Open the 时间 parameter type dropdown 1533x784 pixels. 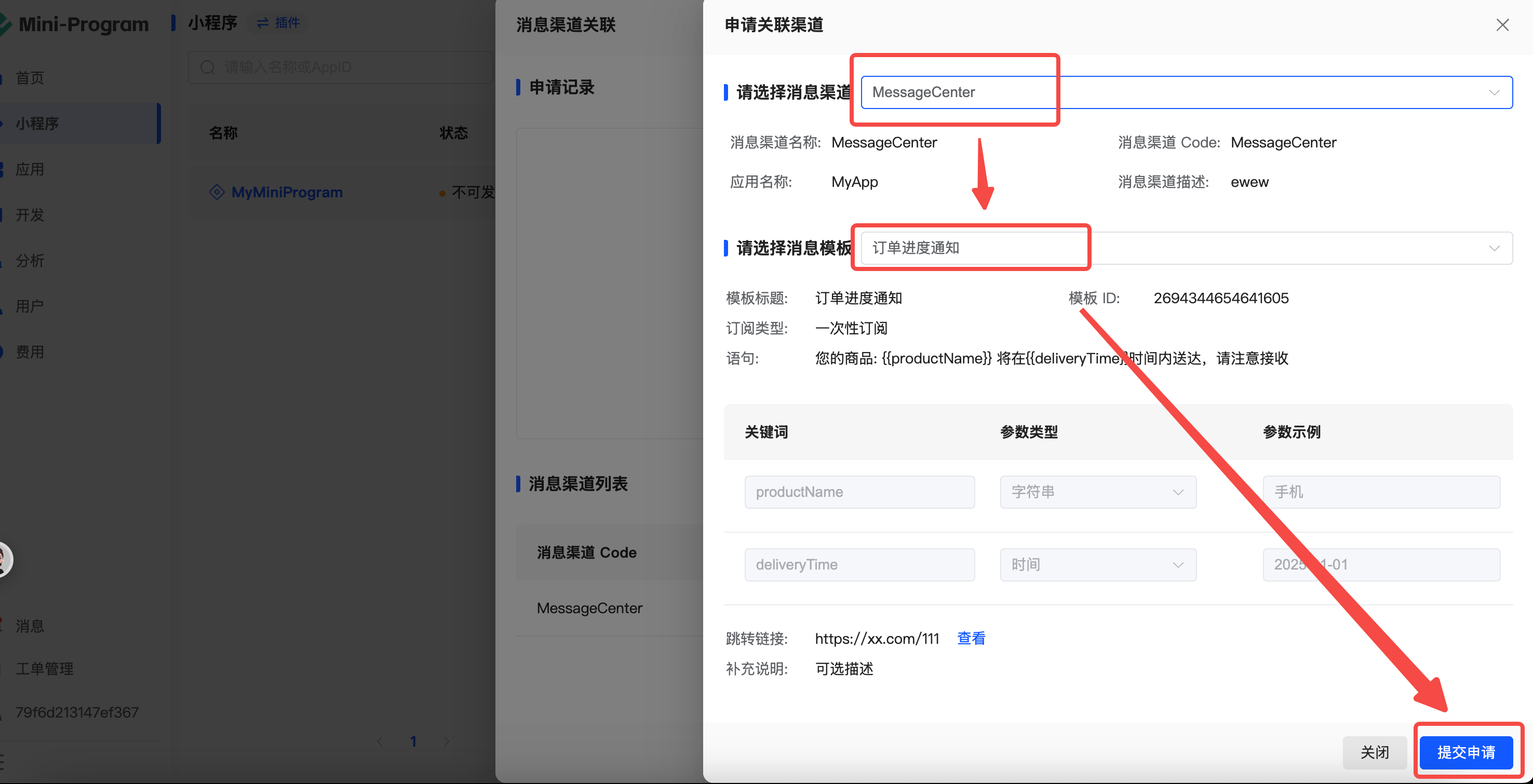[x=1097, y=564]
